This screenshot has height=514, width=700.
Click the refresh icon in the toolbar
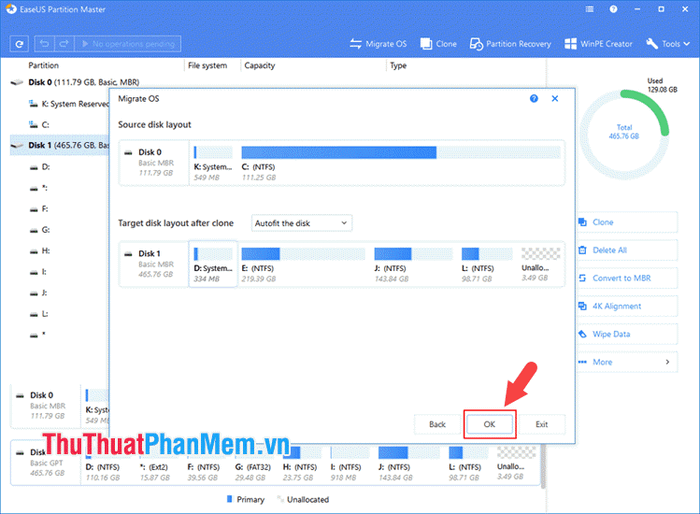point(19,44)
